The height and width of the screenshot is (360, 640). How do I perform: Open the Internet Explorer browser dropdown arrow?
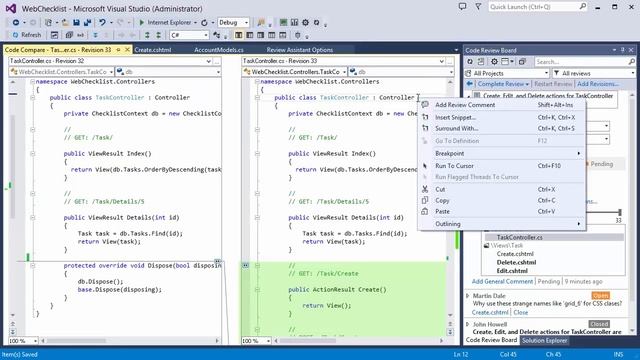point(196,23)
